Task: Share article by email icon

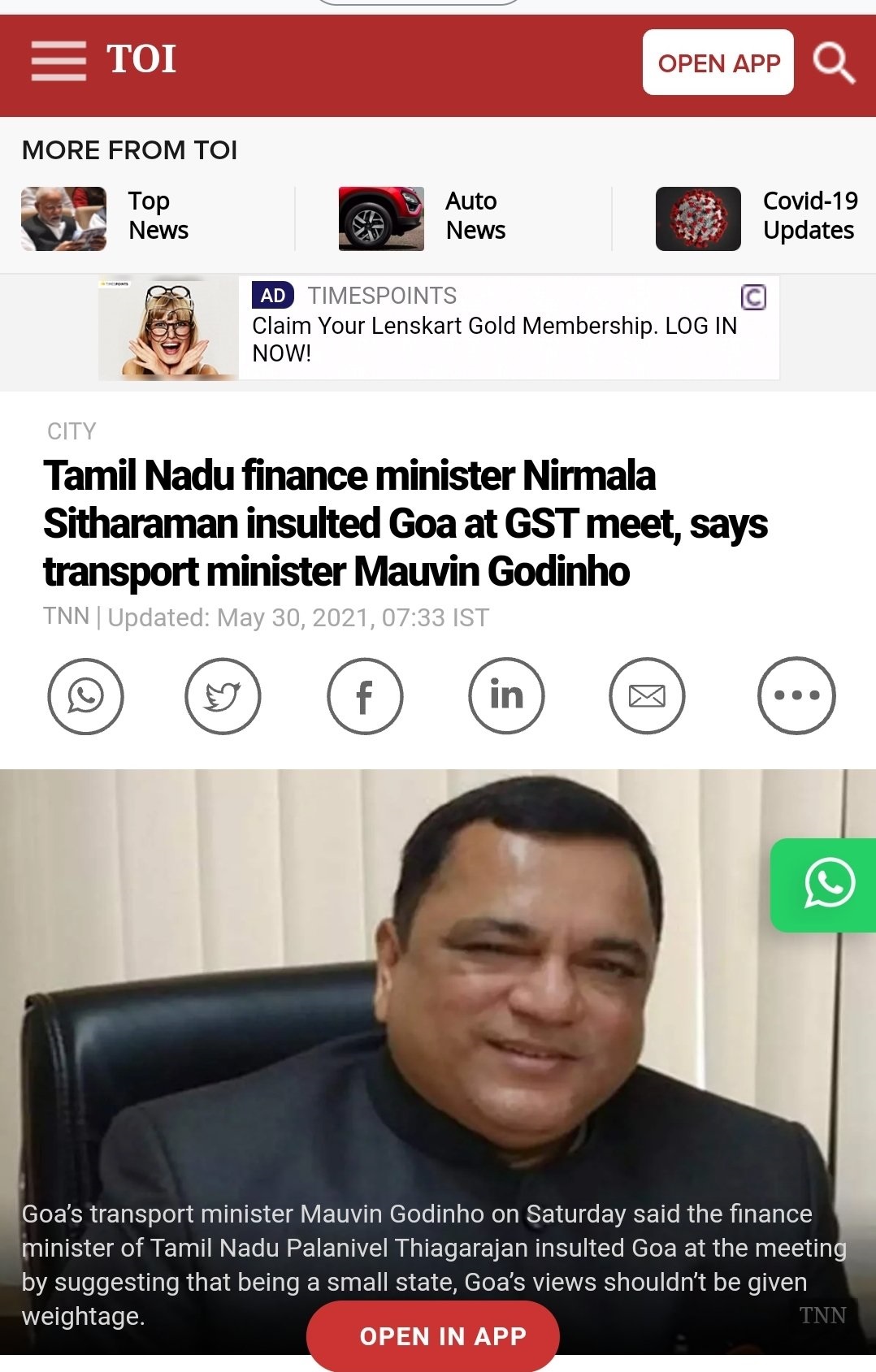Action: click(x=647, y=696)
